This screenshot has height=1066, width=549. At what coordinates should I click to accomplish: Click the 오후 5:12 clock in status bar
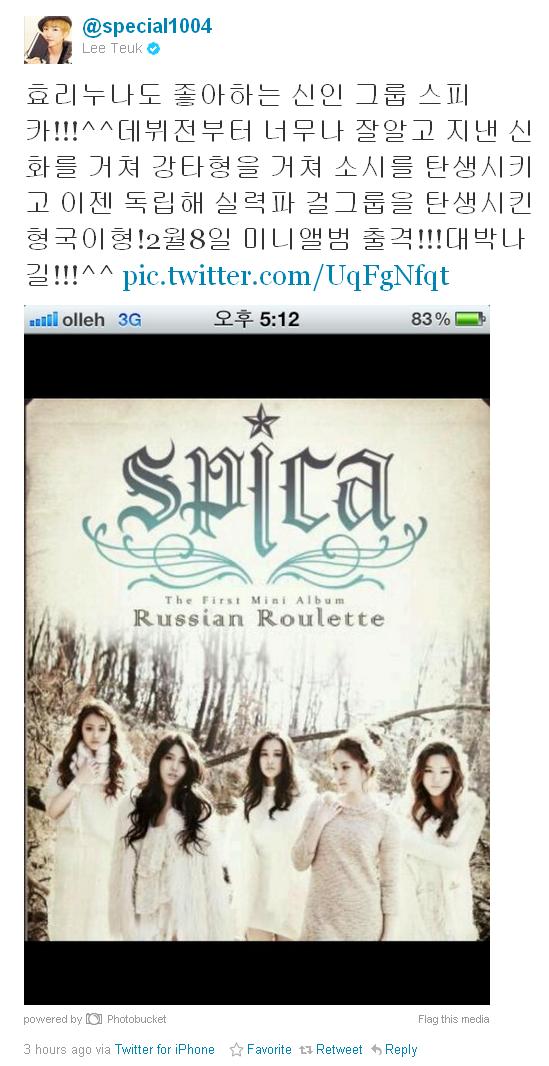coord(256,319)
